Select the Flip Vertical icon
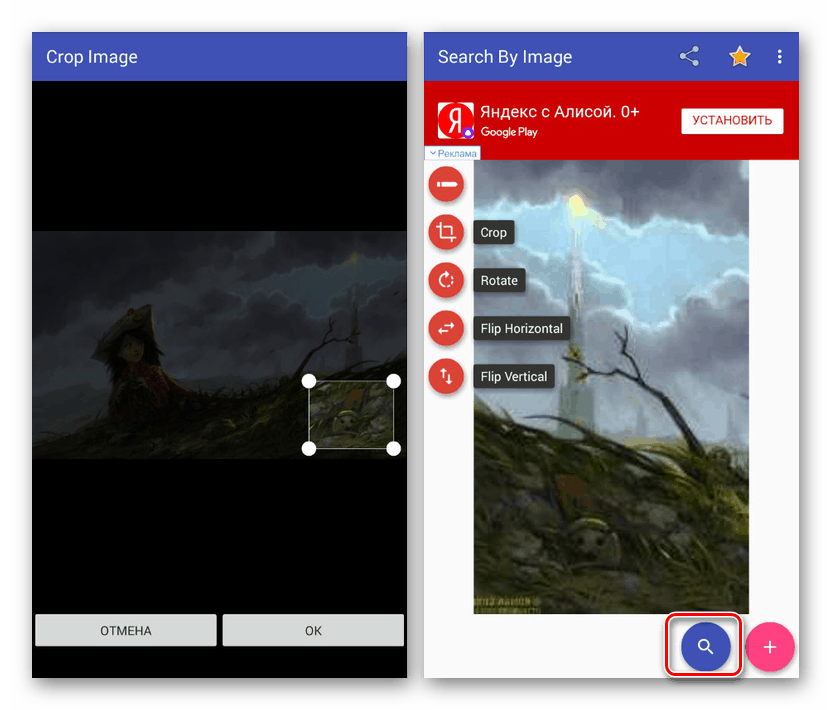The height and width of the screenshot is (710, 831). click(x=446, y=376)
